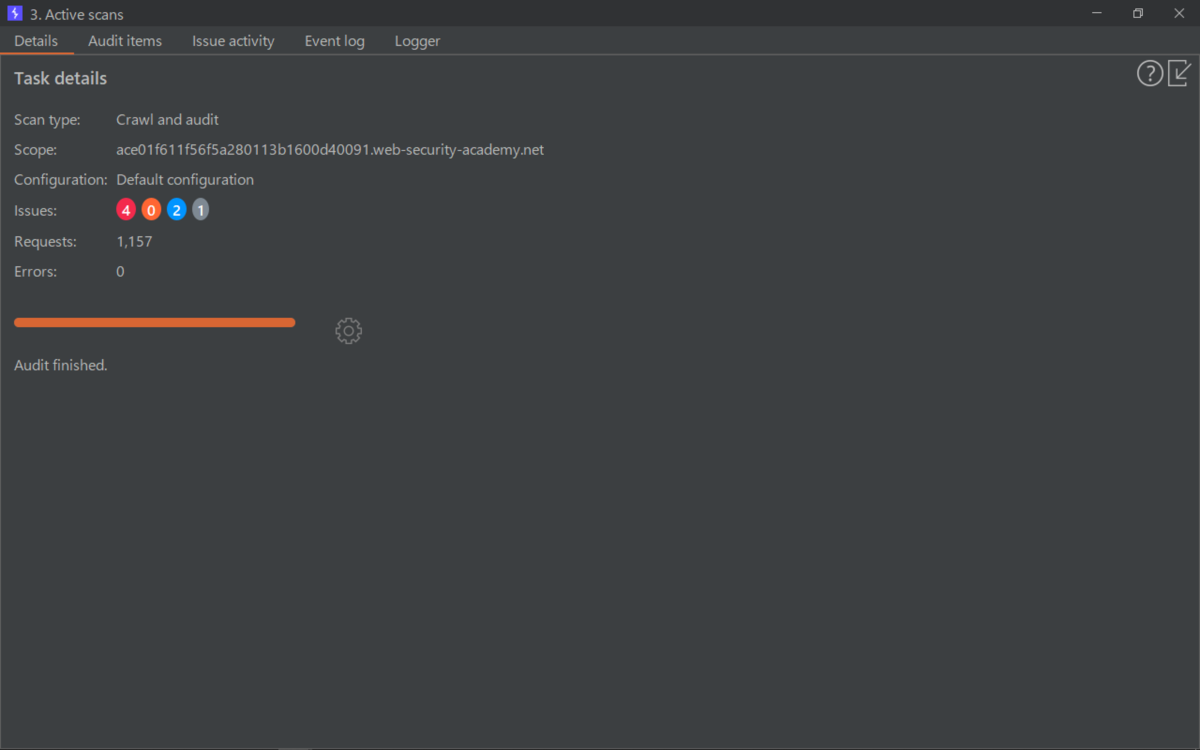Click the 'Scan type:' label
The width and height of the screenshot is (1200, 750).
[x=47, y=120]
